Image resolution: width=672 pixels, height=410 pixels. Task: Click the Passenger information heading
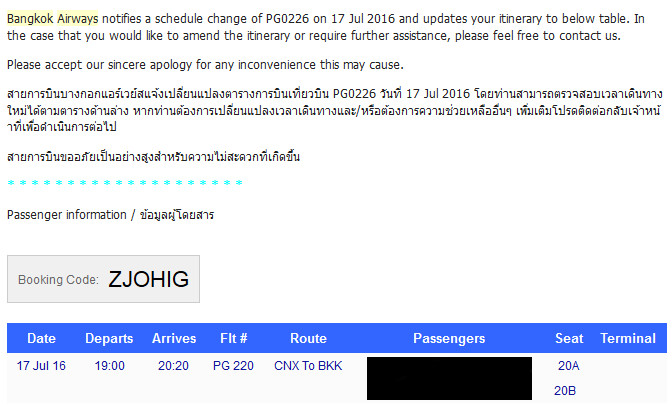tap(110, 215)
